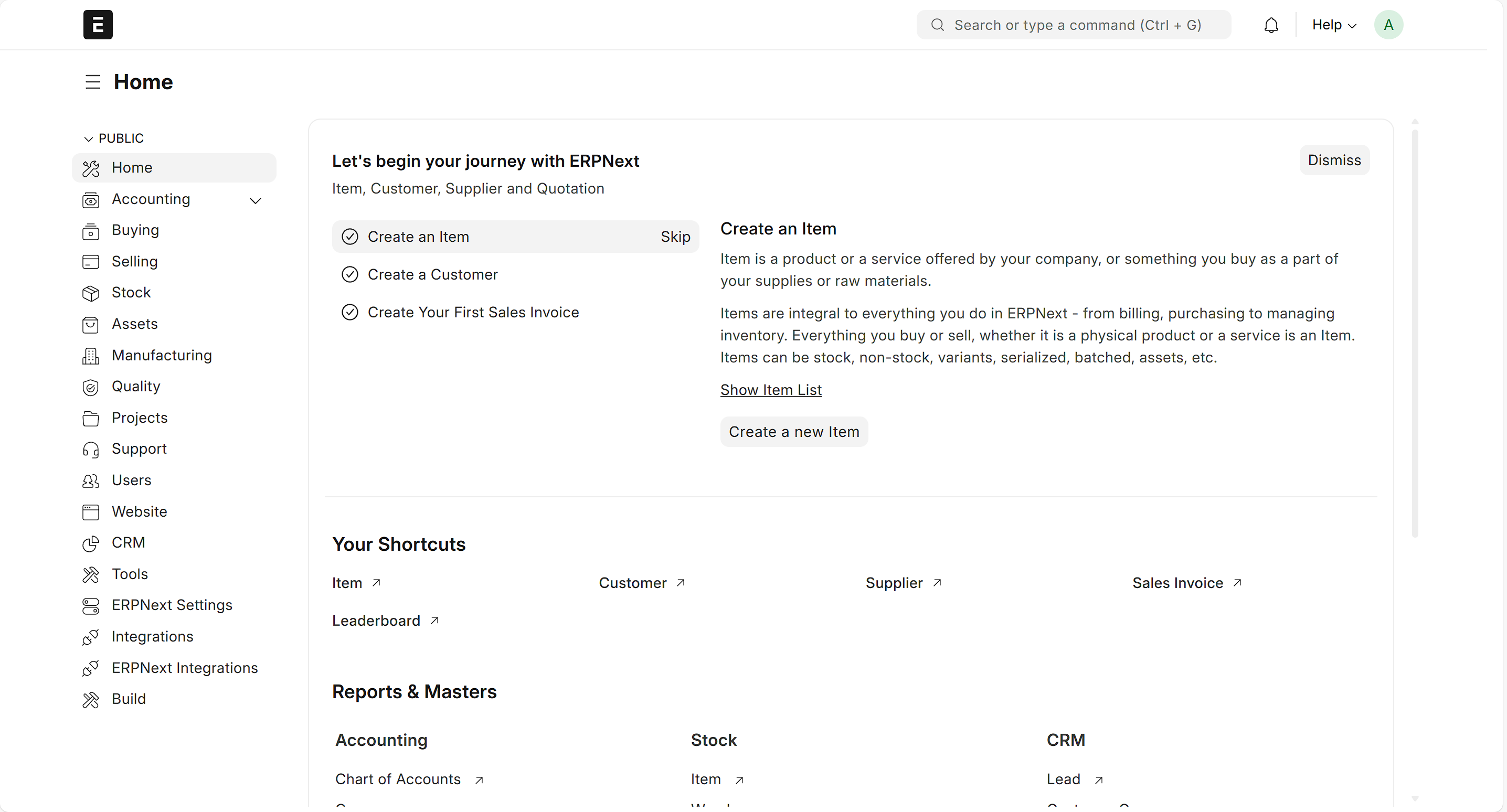Check the Create Your First Sales Invoice circle
This screenshot has height=812, width=1507.
coord(350,313)
